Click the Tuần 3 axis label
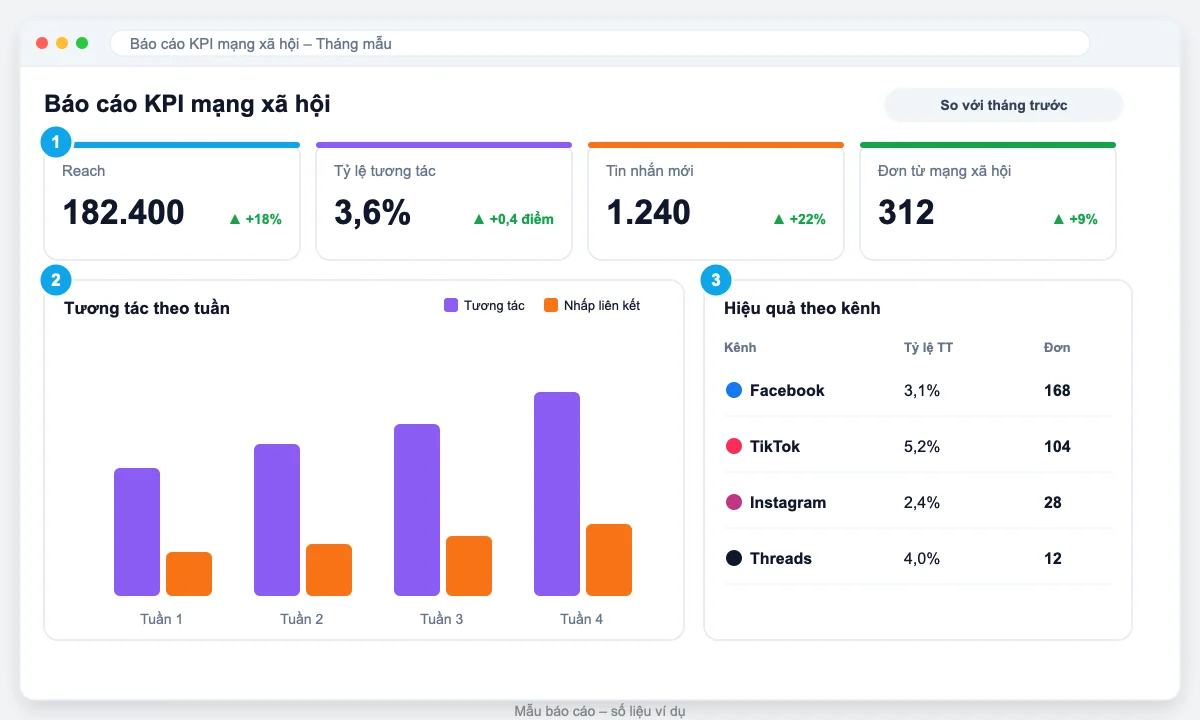This screenshot has width=1200, height=720. tap(442, 619)
